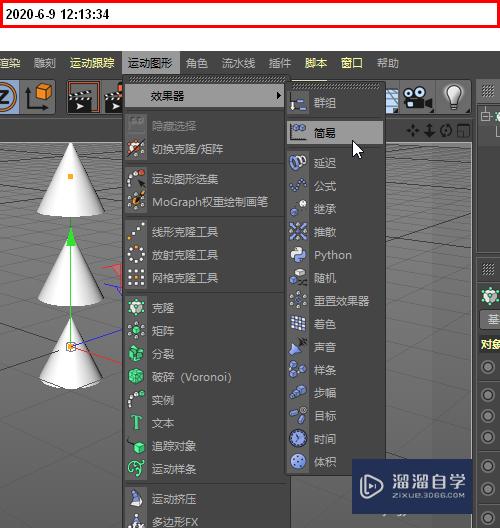
Task: Click the 步幅 effector icon
Action: click(x=298, y=393)
